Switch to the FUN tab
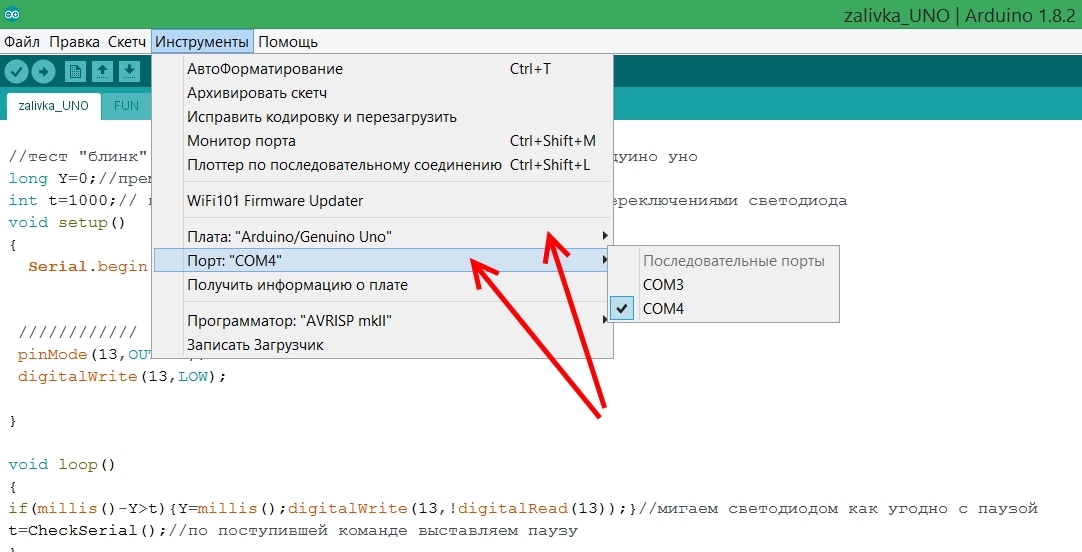The height and width of the screenshot is (552, 1082). click(x=126, y=105)
